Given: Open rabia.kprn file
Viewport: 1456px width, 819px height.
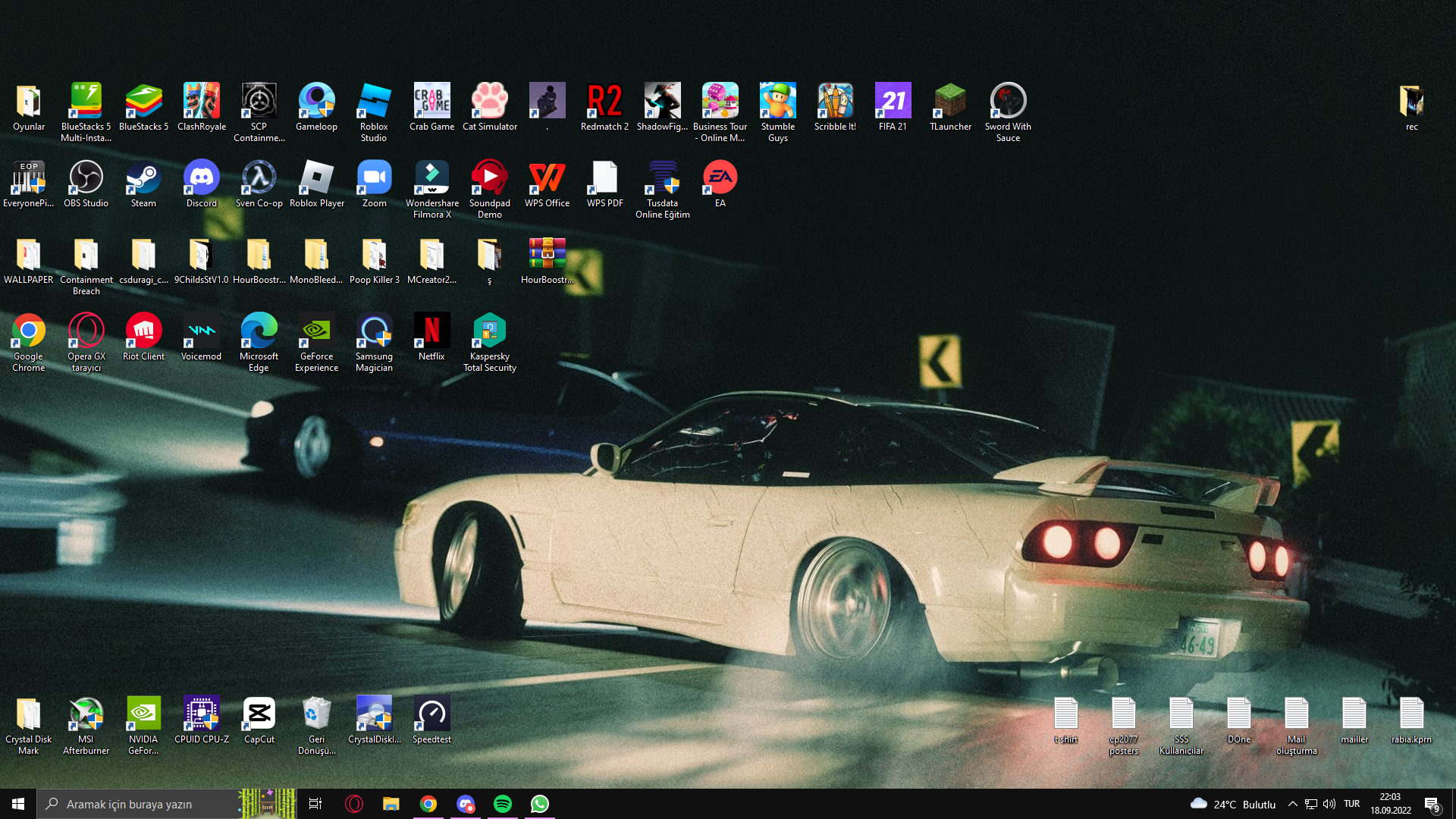Looking at the screenshot, I should click(x=1411, y=719).
